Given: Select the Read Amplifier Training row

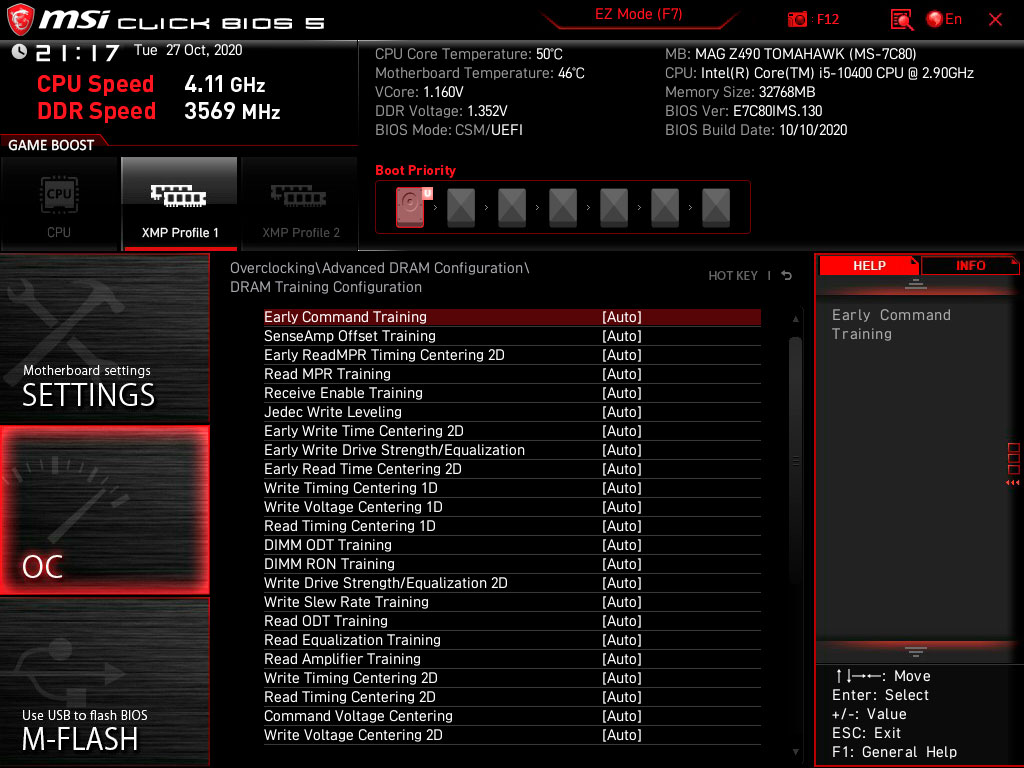Looking at the screenshot, I should [512, 658].
